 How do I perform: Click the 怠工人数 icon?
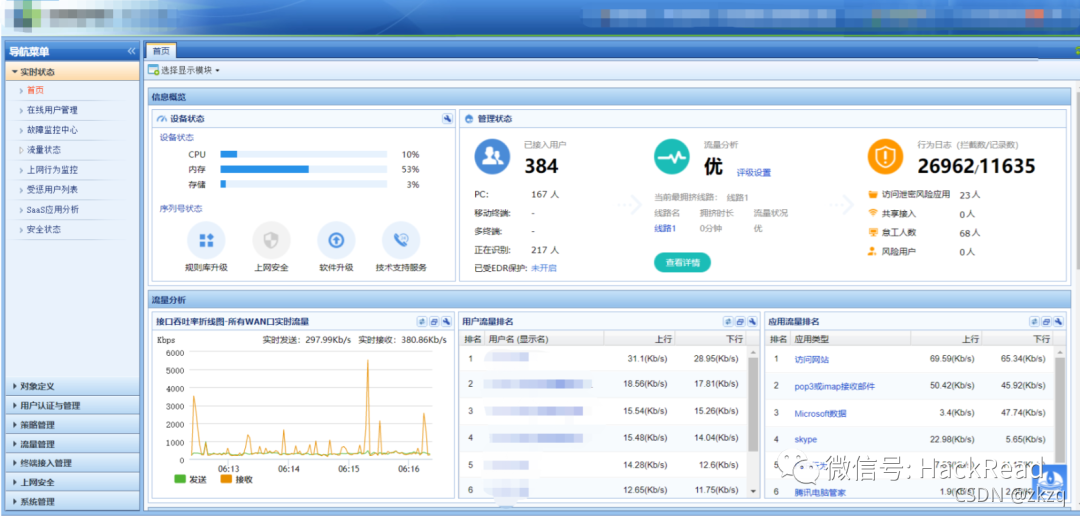(872, 233)
